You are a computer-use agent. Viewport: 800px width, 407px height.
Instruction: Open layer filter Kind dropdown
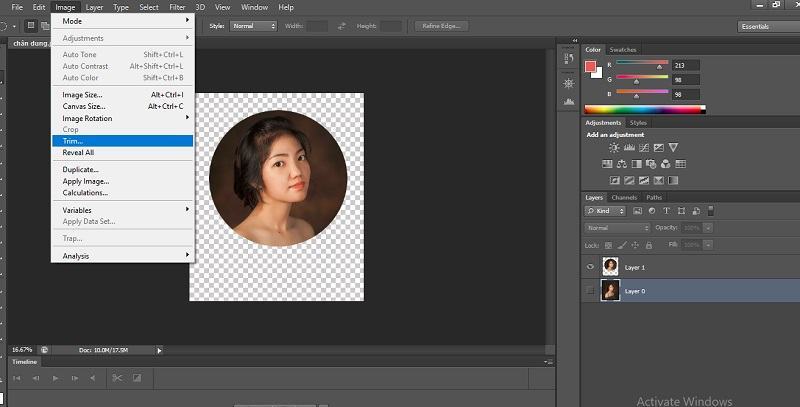(605, 211)
